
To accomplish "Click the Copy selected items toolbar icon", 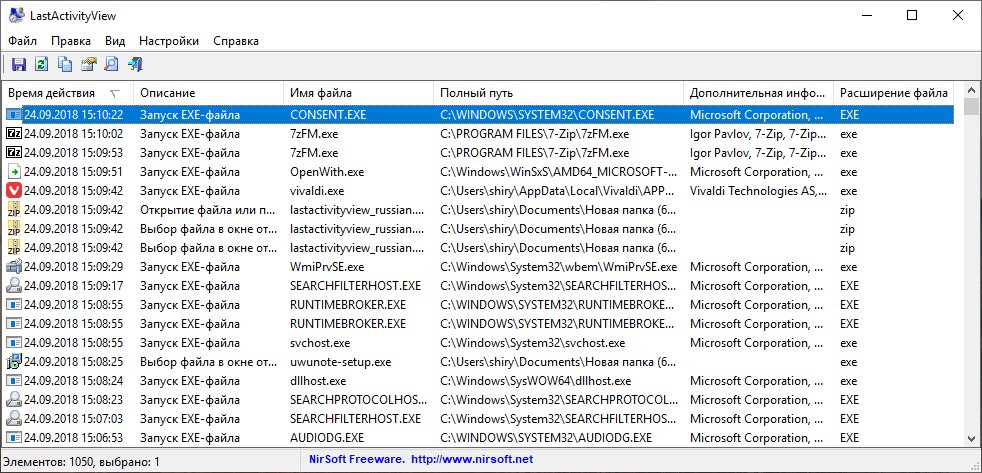I will (65, 64).
